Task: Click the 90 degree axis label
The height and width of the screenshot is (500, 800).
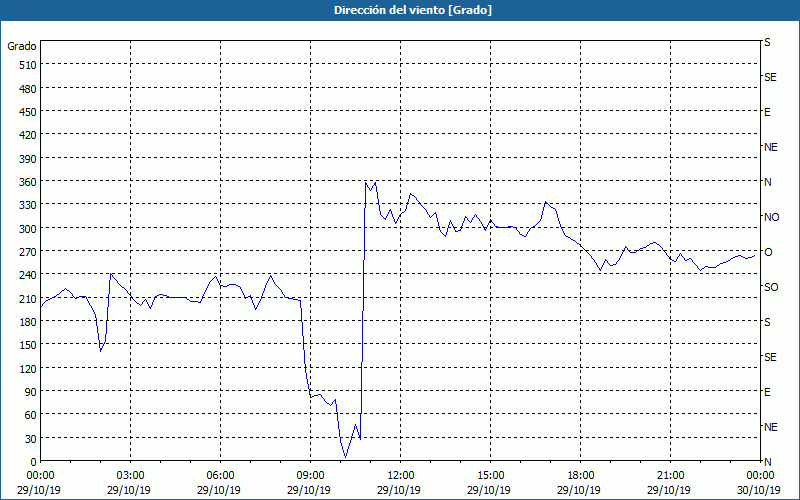Action: (x=31, y=392)
